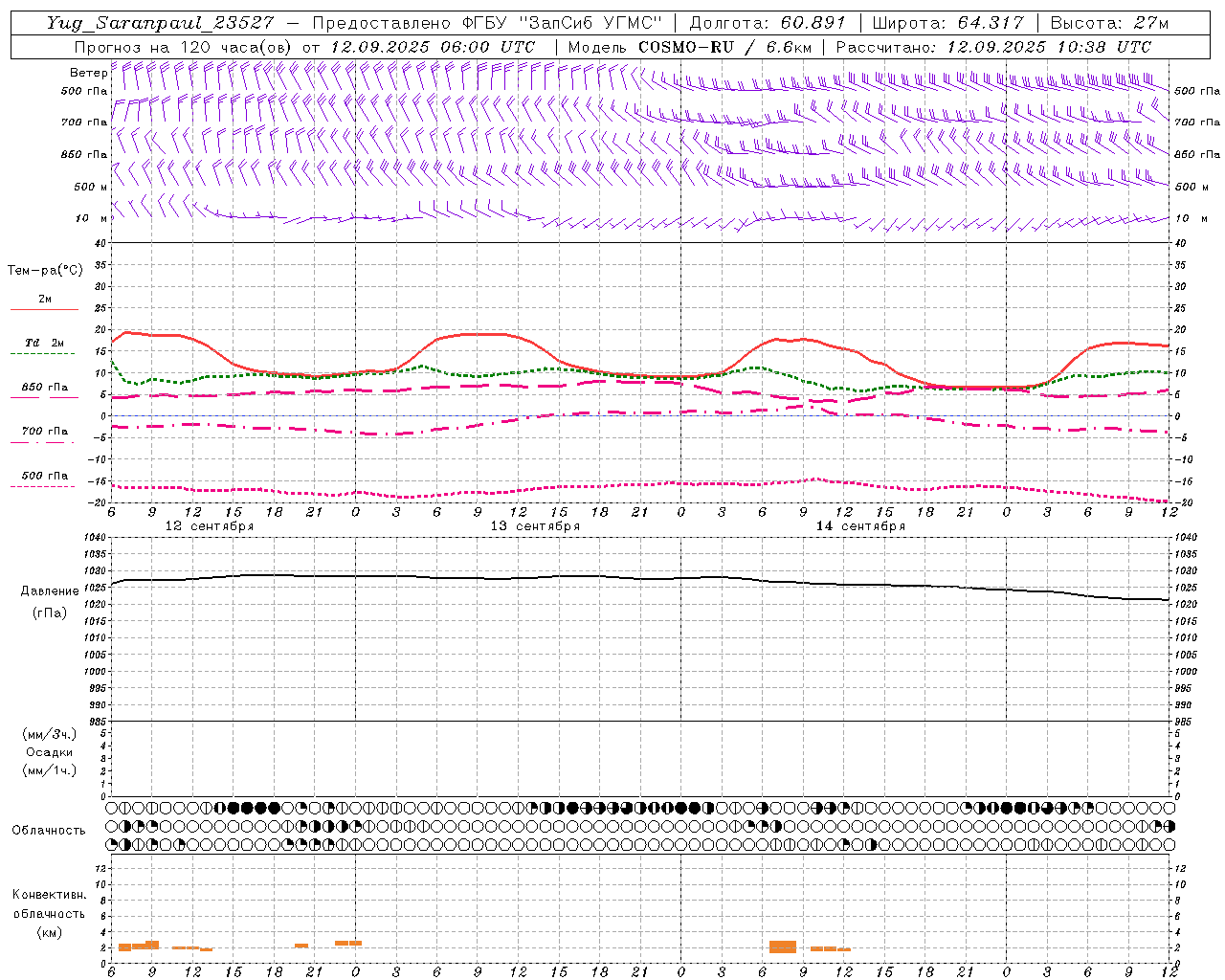The width and height of the screenshot is (1225, 980).
Task: Click the Ветер panel label
Action: pos(88,73)
